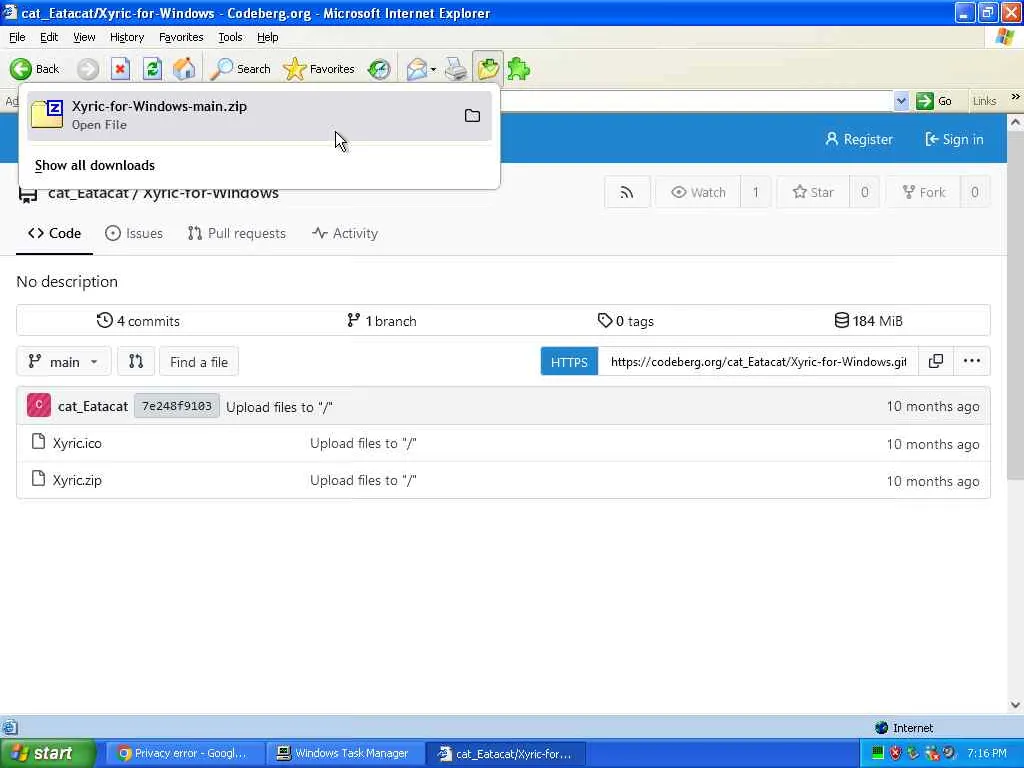This screenshot has height=768, width=1024.
Task: View the 0 tags list
Action: point(625,321)
